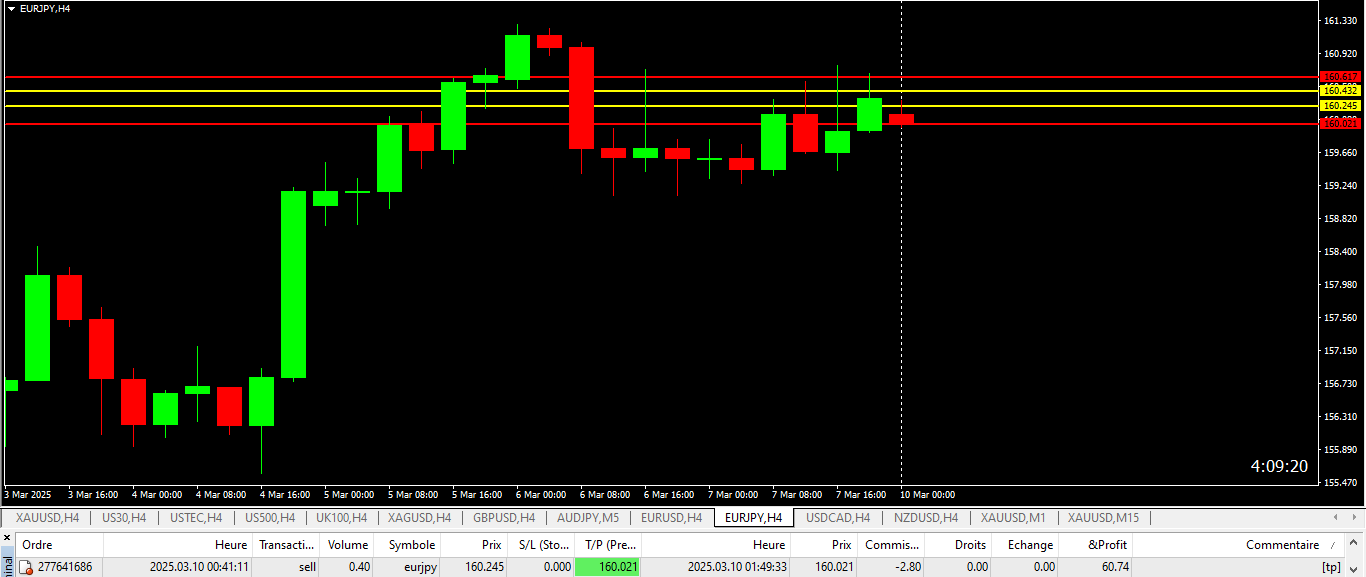Switch to the XAUUSD,H4 chart tab
The height and width of the screenshot is (577, 1366).
click(x=47, y=518)
